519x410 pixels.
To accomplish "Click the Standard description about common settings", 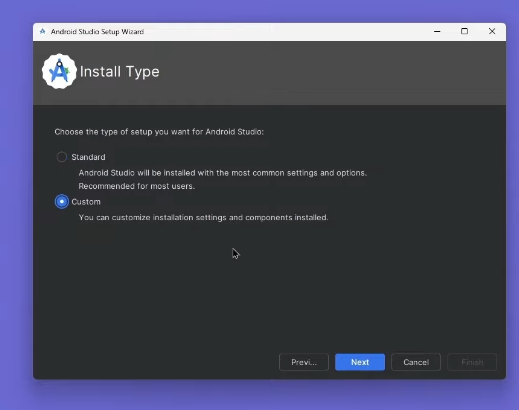I will pos(223,173).
